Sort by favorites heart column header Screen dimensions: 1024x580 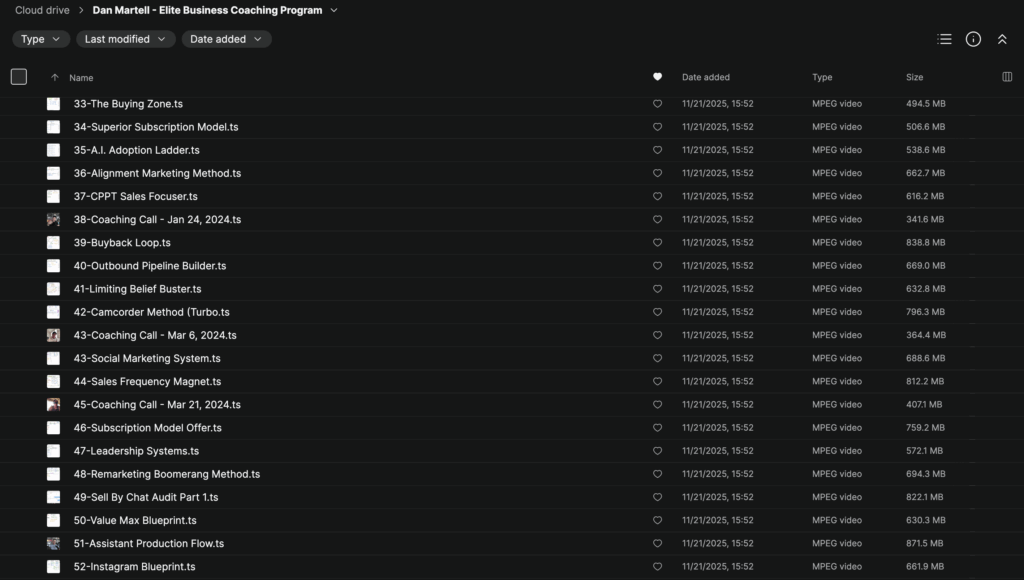point(657,77)
